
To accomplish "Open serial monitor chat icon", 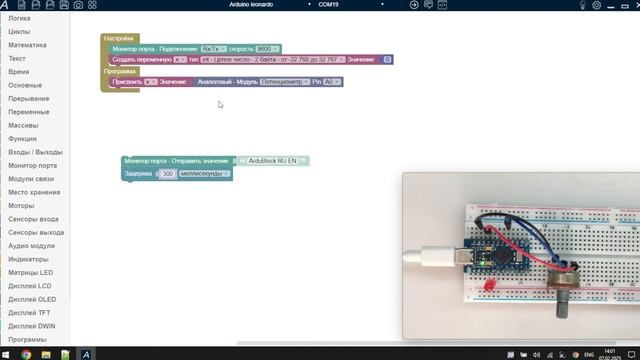I will pyautogui.click(x=428, y=5).
